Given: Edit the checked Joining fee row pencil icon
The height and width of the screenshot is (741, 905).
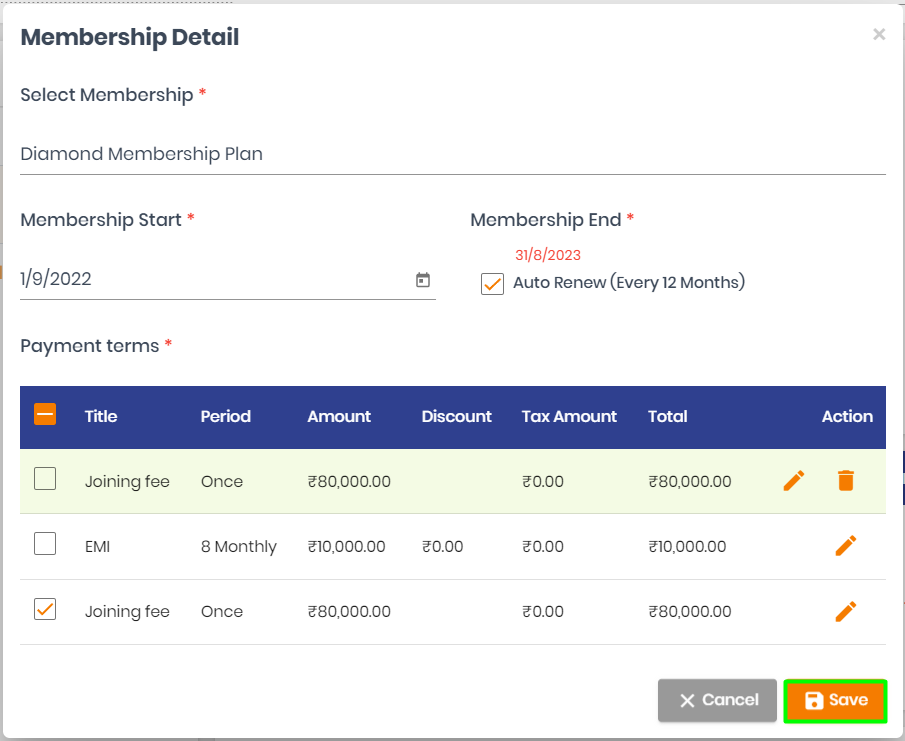Looking at the screenshot, I should (846, 611).
